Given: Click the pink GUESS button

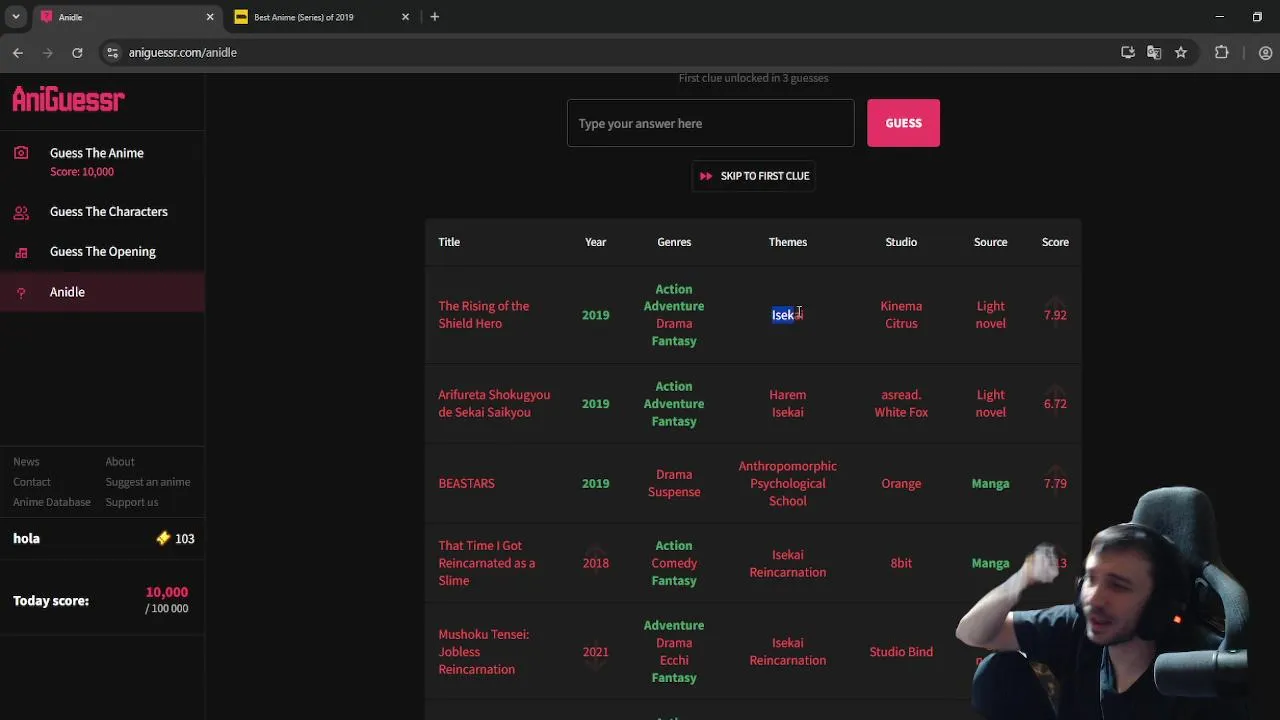Looking at the screenshot, I should [903, 123].
